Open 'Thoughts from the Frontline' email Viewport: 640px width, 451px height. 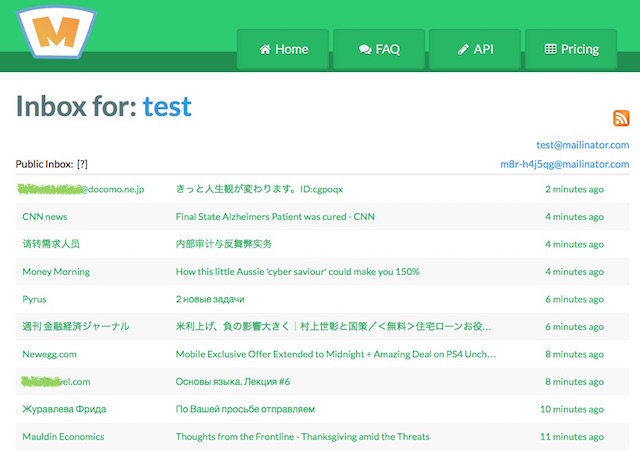tap(302, 437)
